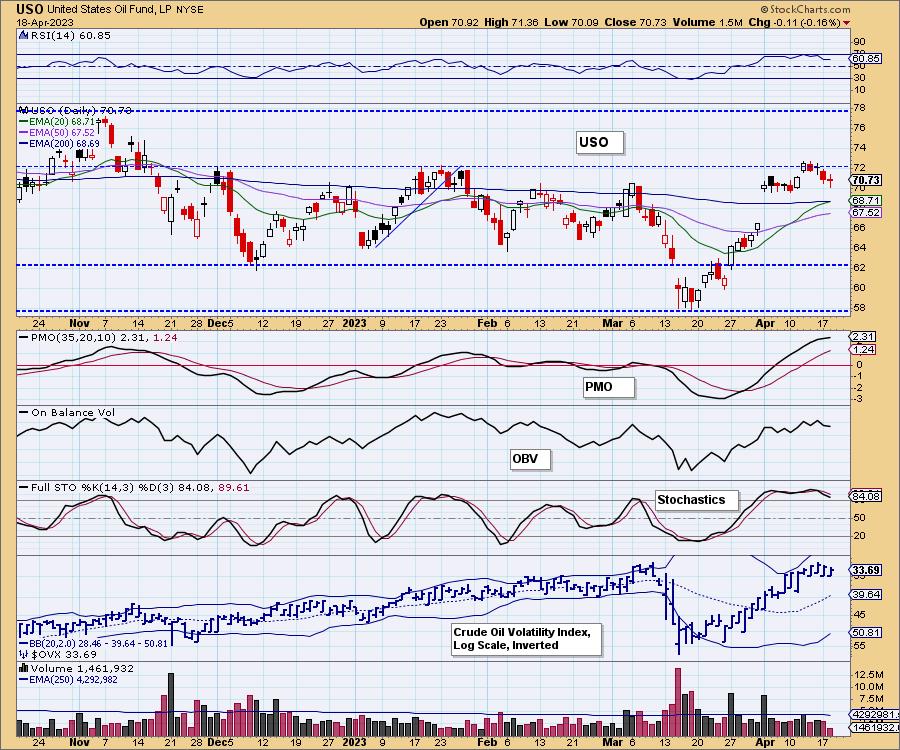The image size is (900, 750).
Task: Click the volume bars icon beside Volume label
Action: point(24,668)
